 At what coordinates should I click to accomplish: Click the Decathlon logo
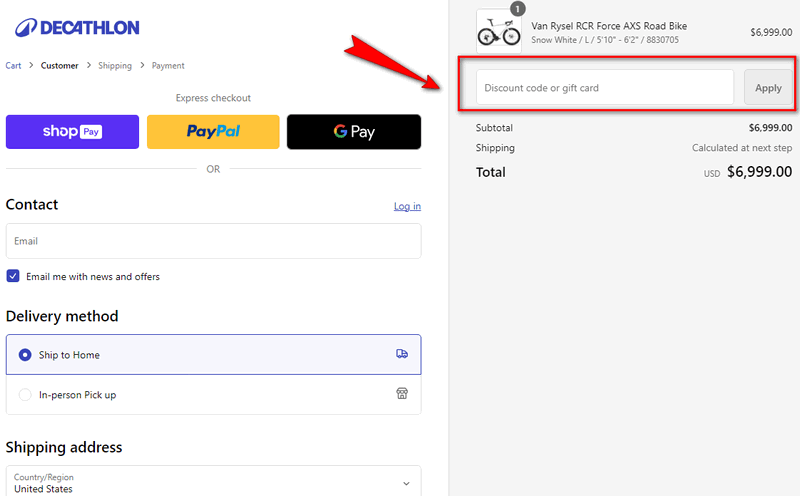pyautogui.click(x=77, y=27)
